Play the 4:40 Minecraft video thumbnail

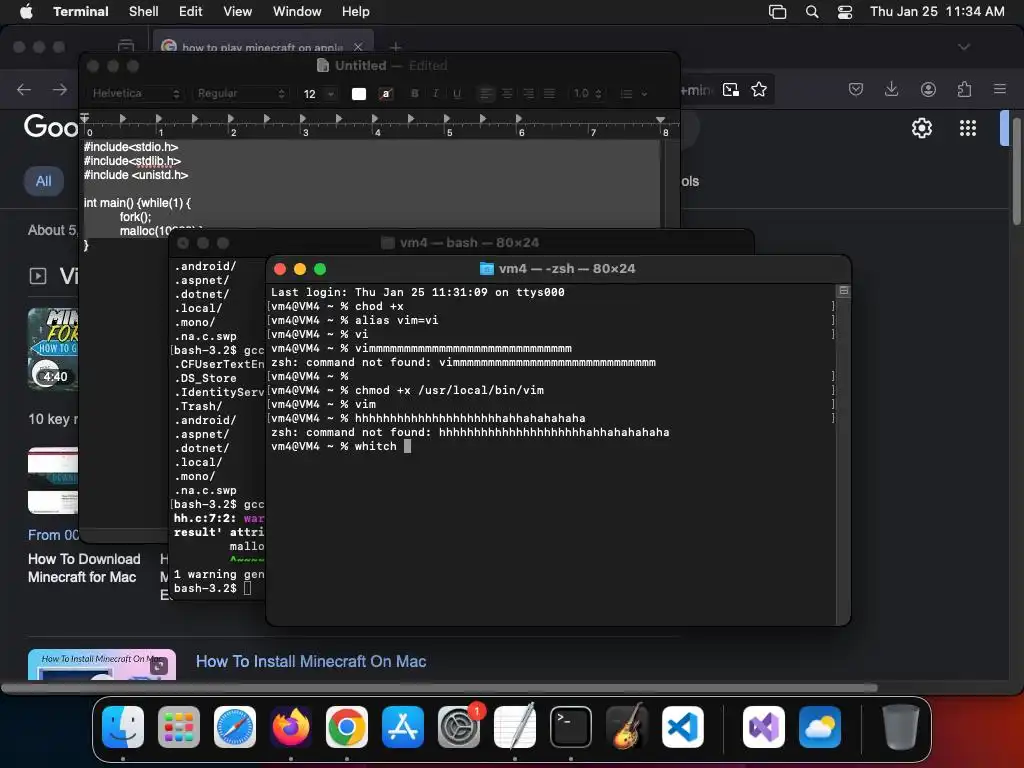coord(53,349)
